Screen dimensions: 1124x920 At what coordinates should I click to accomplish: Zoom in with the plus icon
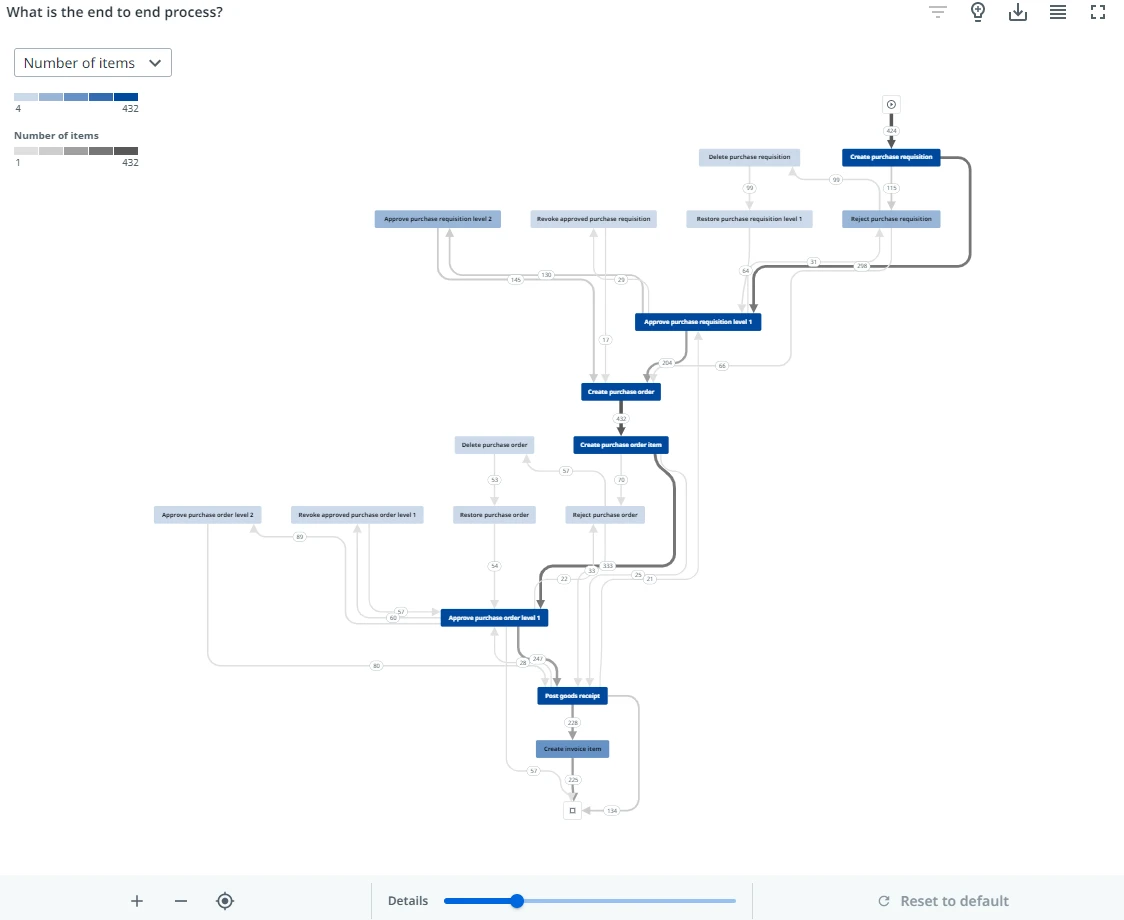click(x=137, y=901)
